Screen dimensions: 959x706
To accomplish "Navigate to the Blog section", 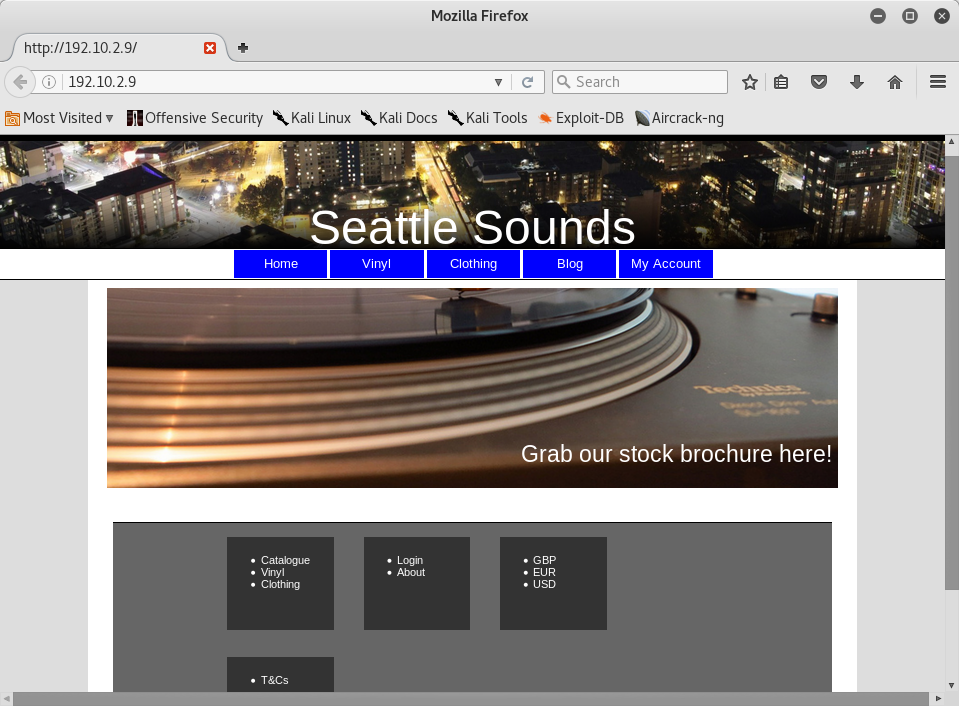I will click(569, 263).
